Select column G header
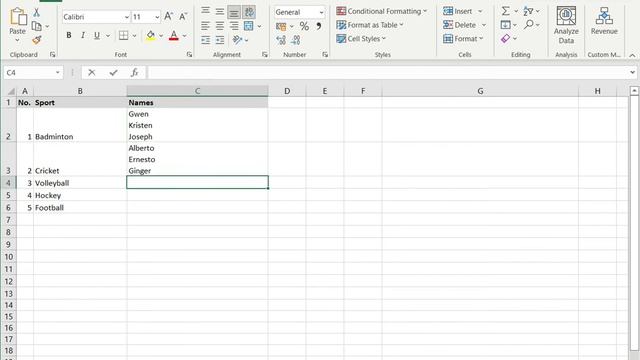Viewport: 640px width, 360px height. 480,91
